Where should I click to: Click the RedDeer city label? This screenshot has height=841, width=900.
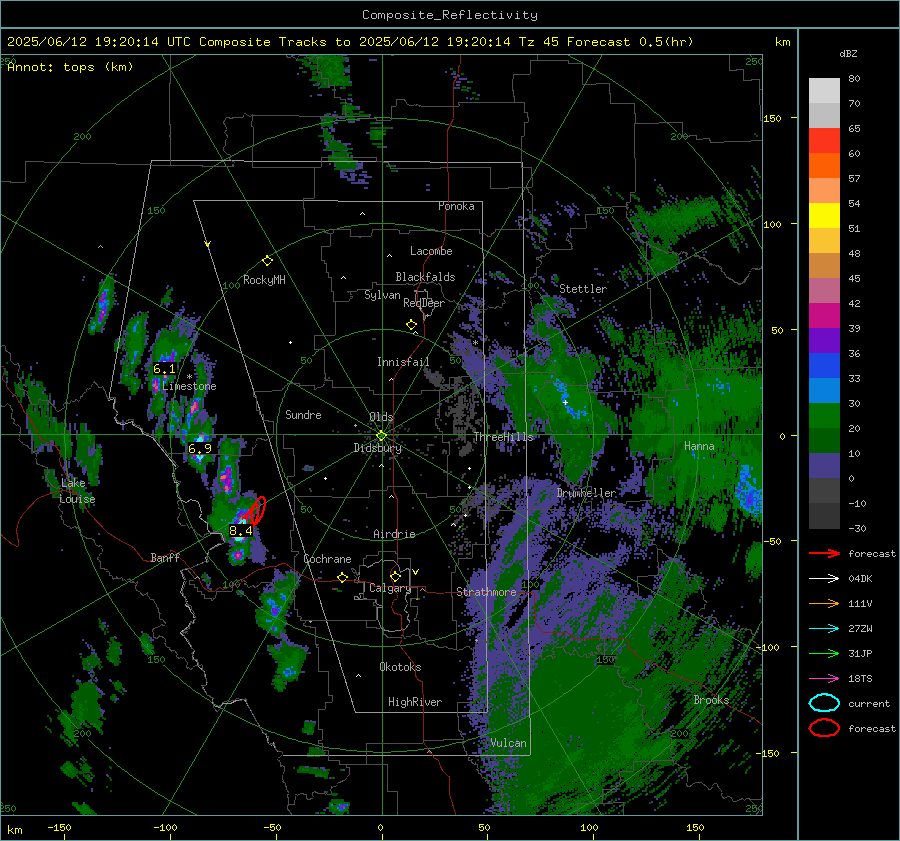point(424,303)
